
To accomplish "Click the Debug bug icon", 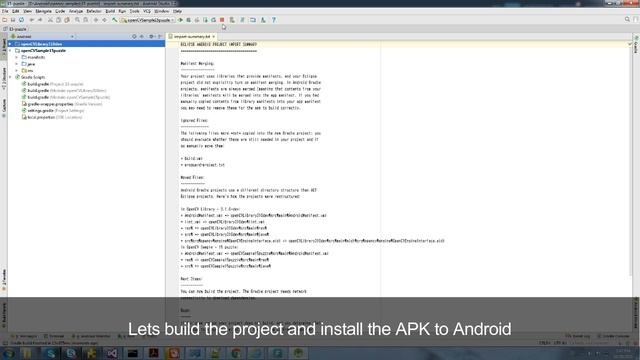I will point(189,20).
